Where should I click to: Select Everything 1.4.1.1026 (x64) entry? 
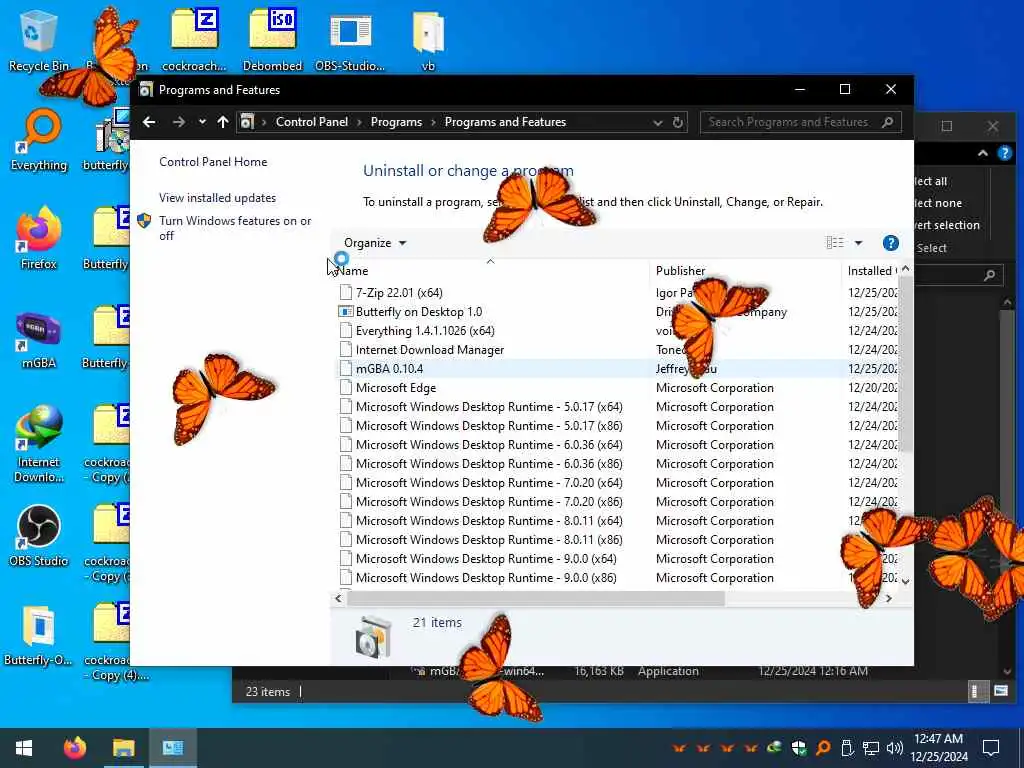[424, 330]
